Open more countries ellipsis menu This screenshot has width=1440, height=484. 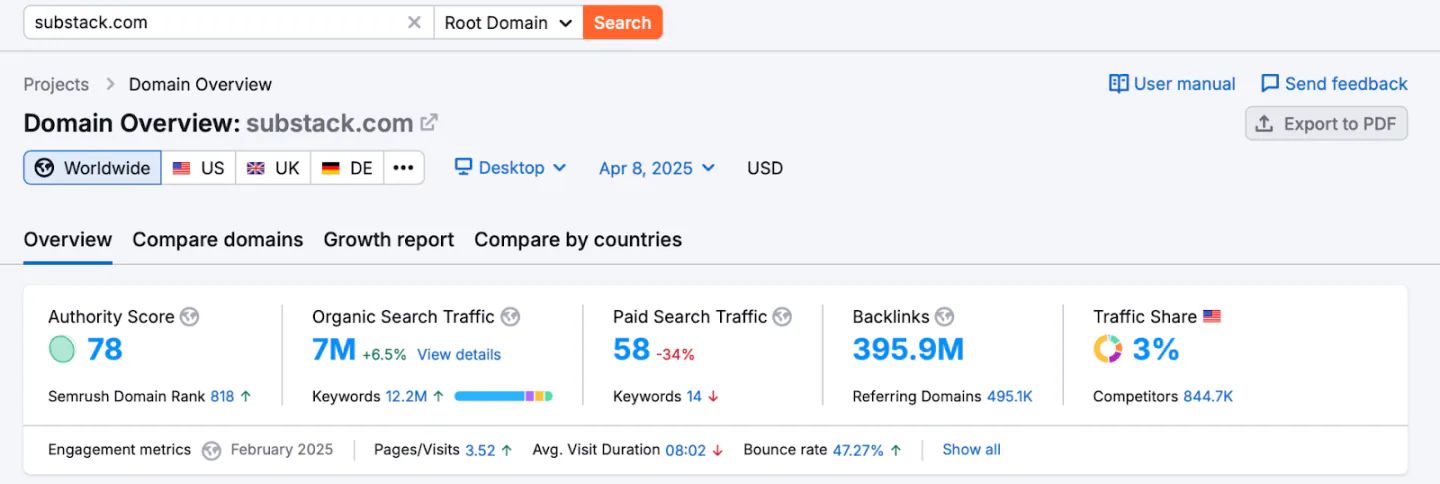pyautogui.click(x=403, y=168)
